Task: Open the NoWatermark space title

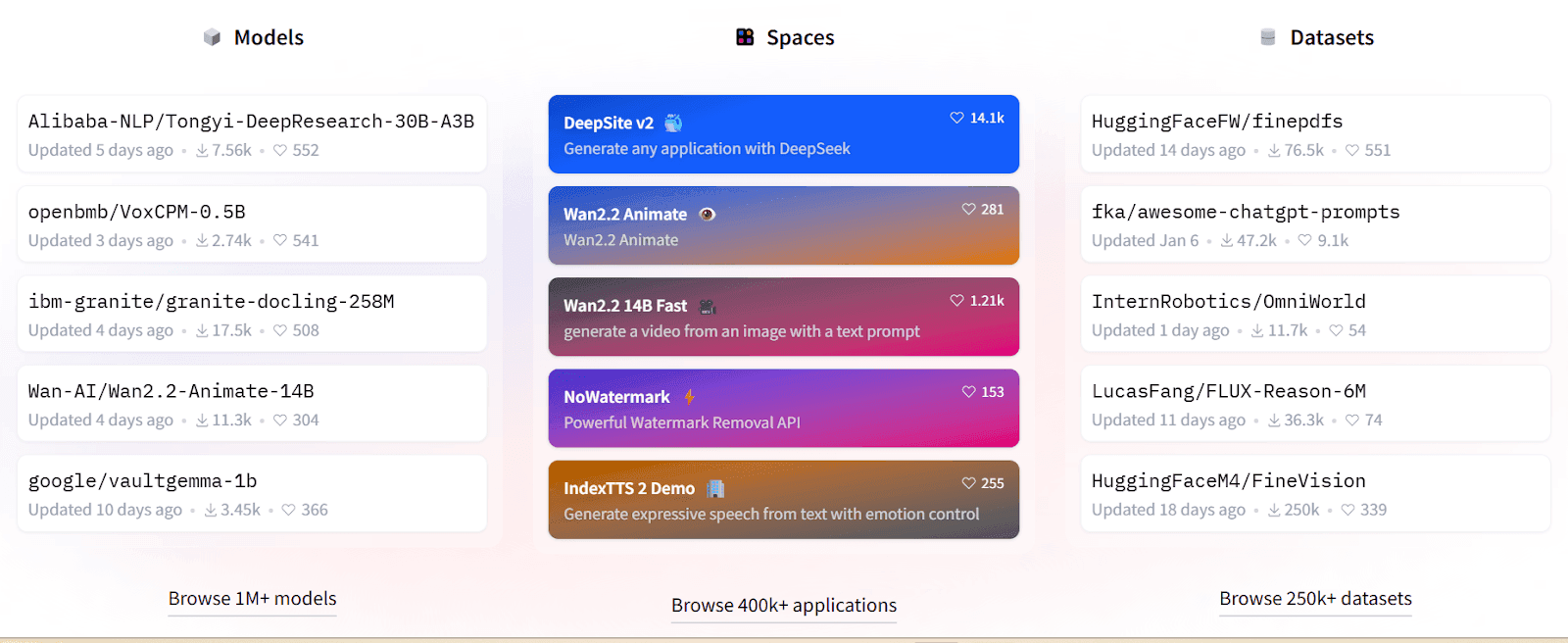Action: [x=616, y=397]
